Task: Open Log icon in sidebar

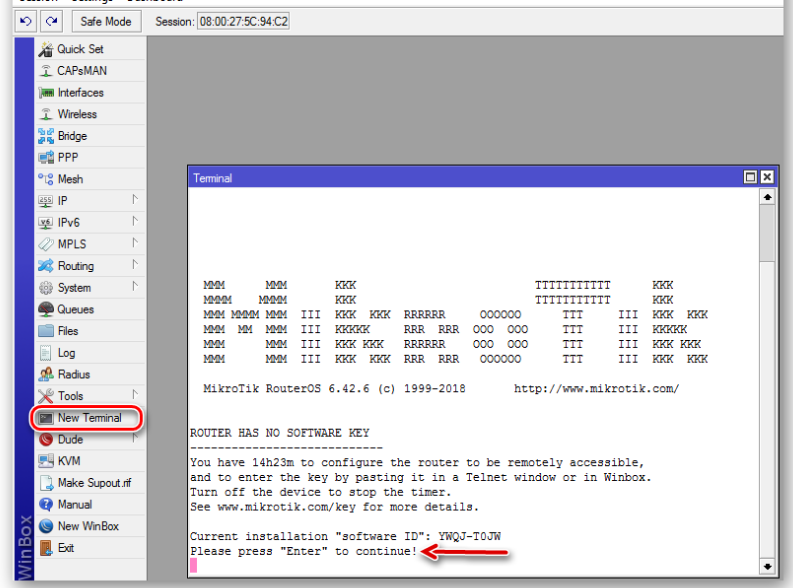Action: [x=46, y=353]
